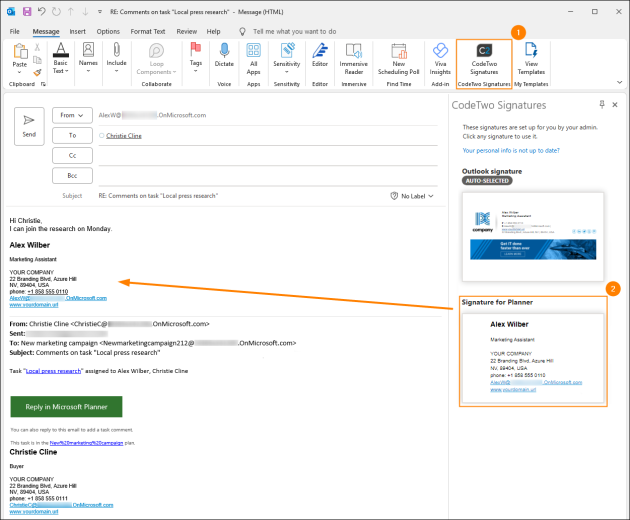Screen dimensions: 630x520
Task: Click the To recipients button
Action: [x=72, y=135]
